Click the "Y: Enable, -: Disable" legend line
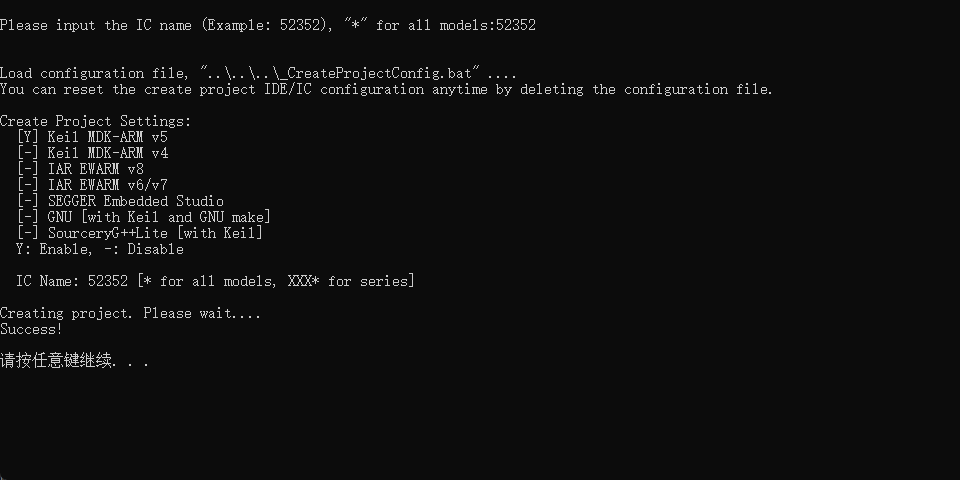 99,249
